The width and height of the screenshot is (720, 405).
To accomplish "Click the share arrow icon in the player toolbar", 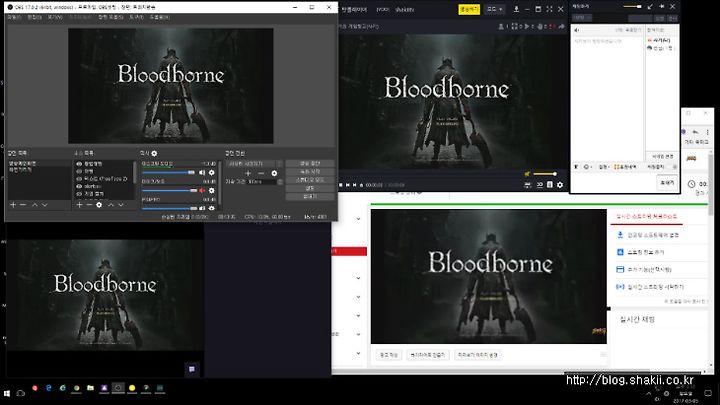I will pos(561,27).
